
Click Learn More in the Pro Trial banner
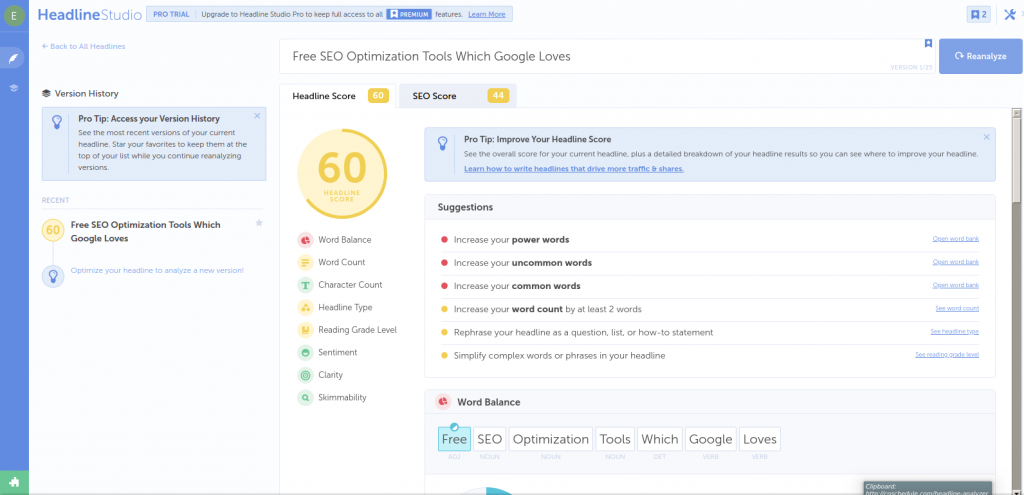tap(487, 14)
